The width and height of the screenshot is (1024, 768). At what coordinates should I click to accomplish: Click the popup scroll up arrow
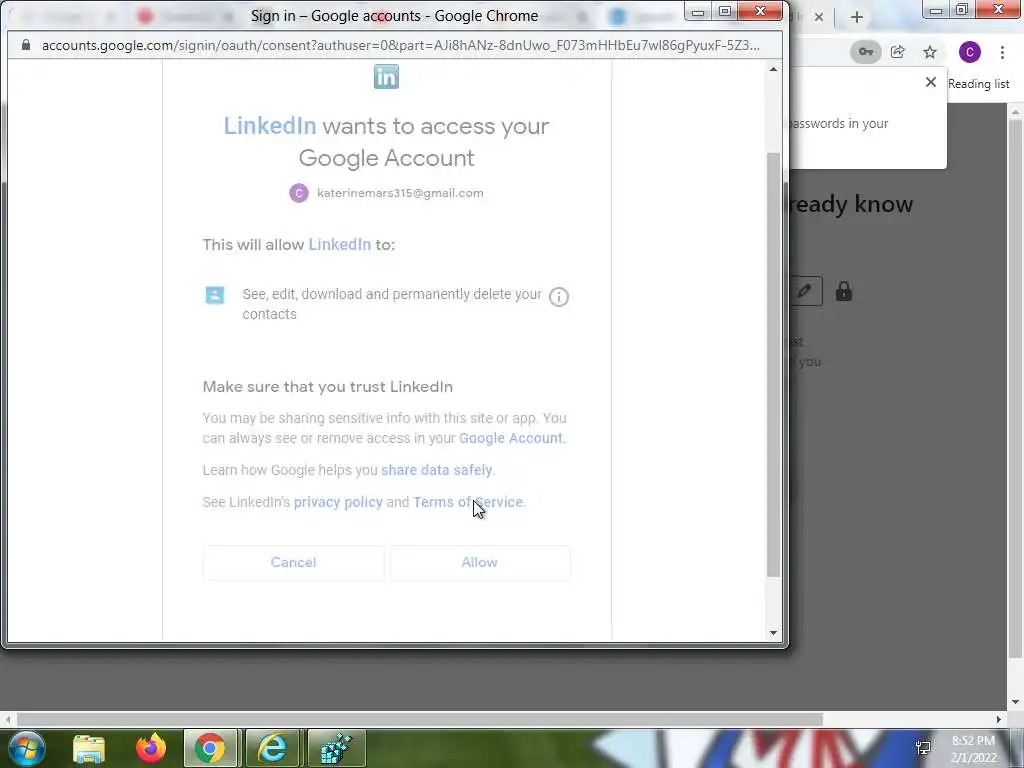(773, 69)
